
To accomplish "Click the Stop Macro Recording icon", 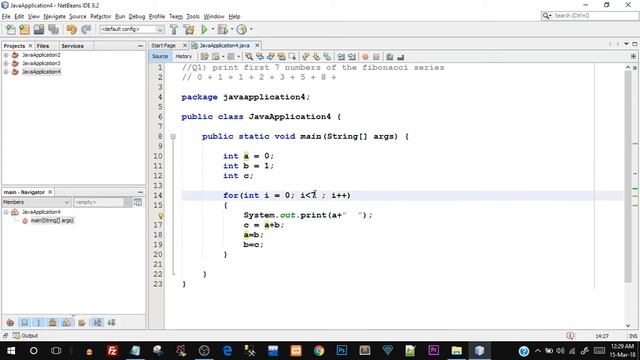I will pyautogui.click(x=376, y=57).
